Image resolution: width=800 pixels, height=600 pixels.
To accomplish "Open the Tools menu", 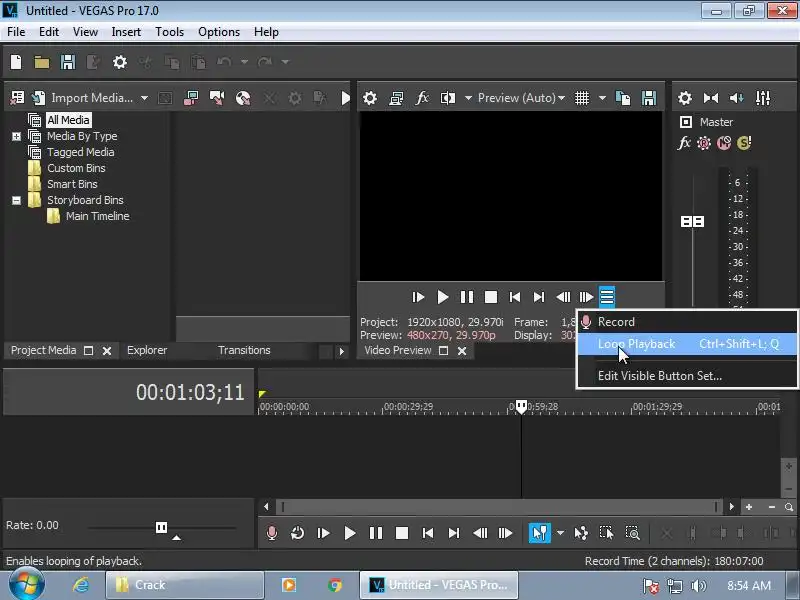I will [x=169, y=32].
